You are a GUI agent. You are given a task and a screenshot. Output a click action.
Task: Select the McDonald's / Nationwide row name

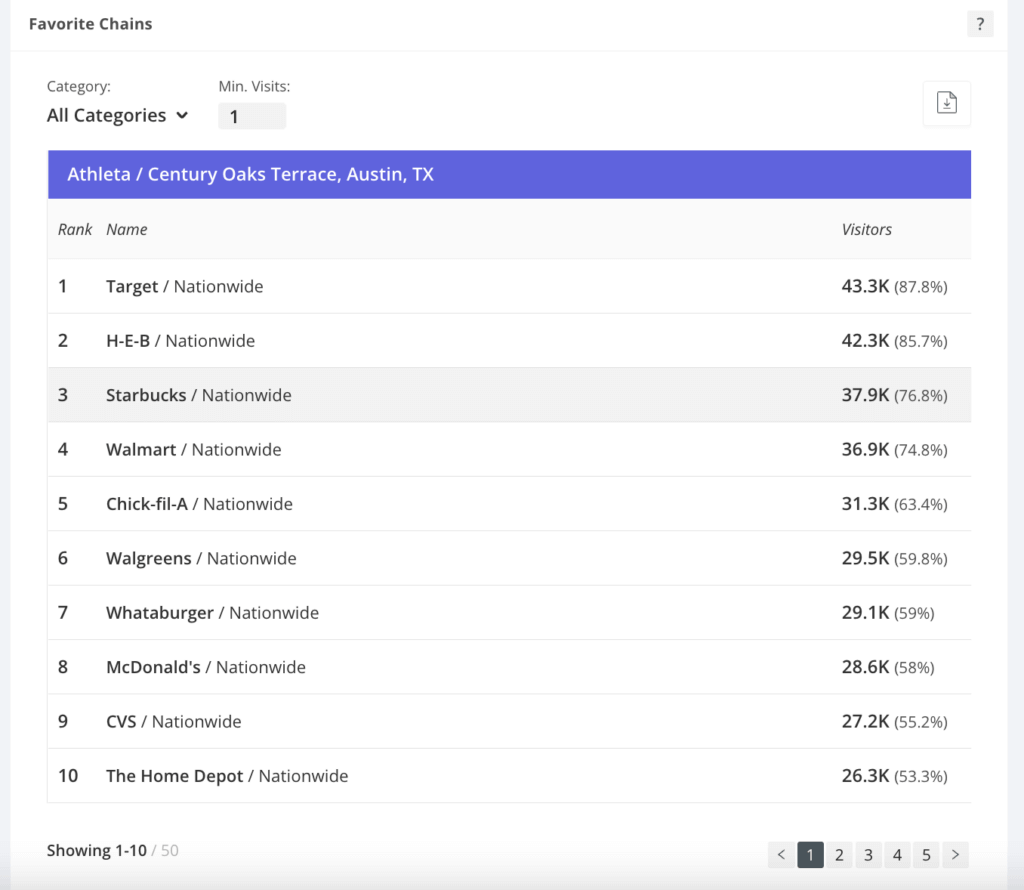pos(206,667)
